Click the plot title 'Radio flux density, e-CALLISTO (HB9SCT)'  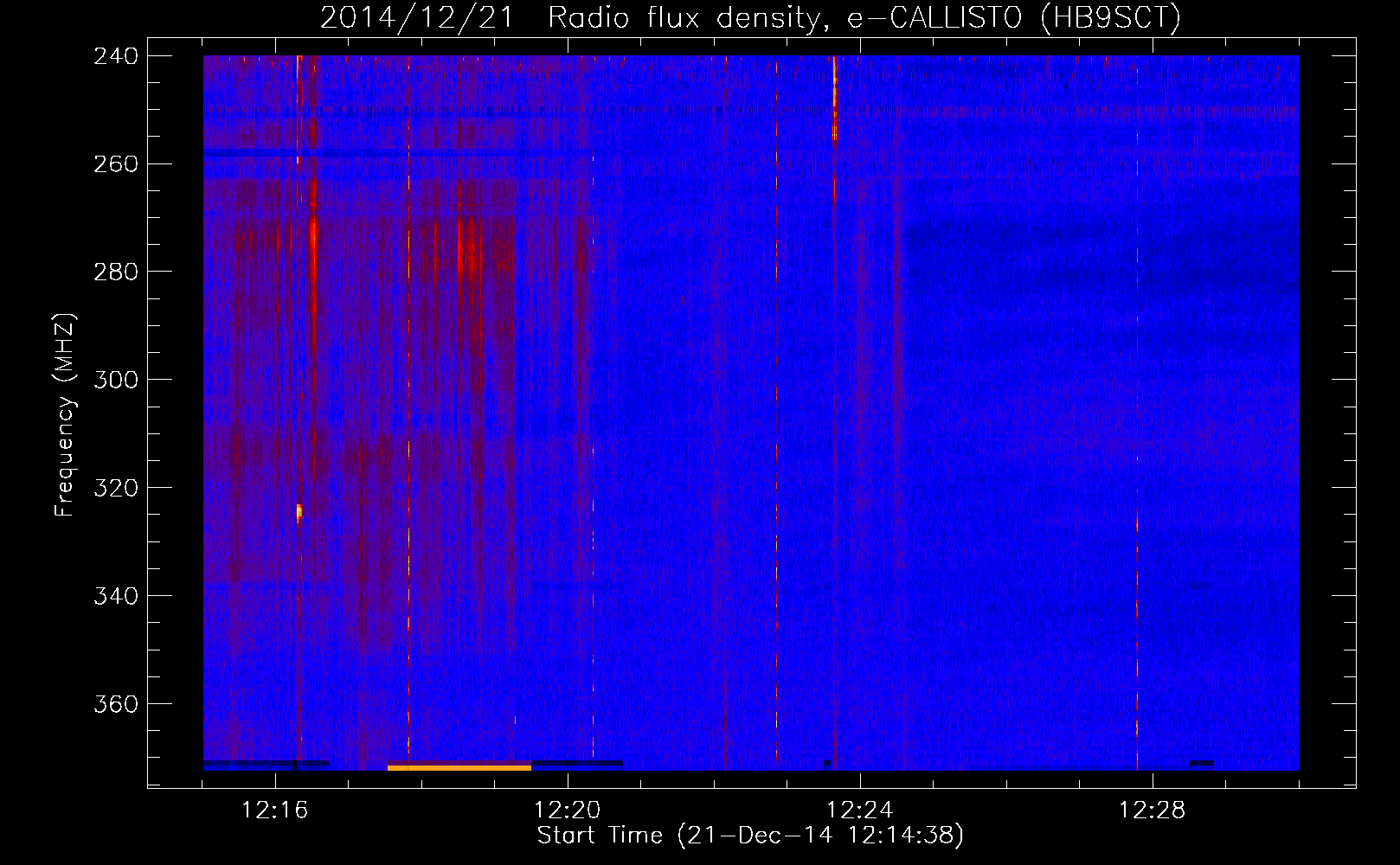click(x=864, y=17)
